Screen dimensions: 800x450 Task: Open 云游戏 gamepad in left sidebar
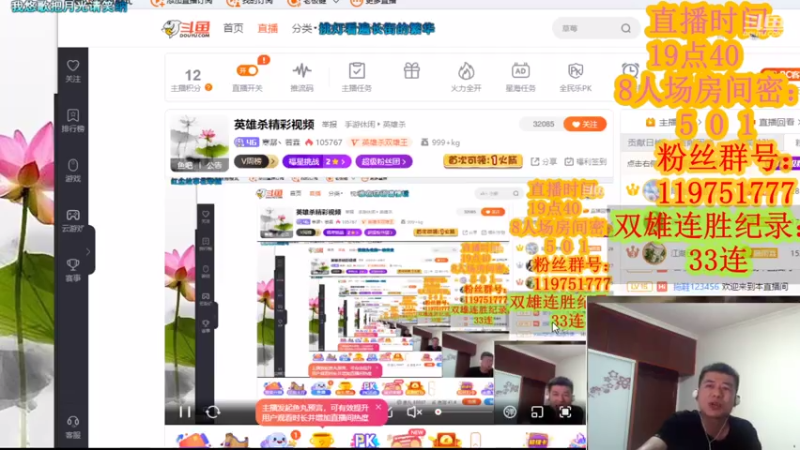[73, 220]
